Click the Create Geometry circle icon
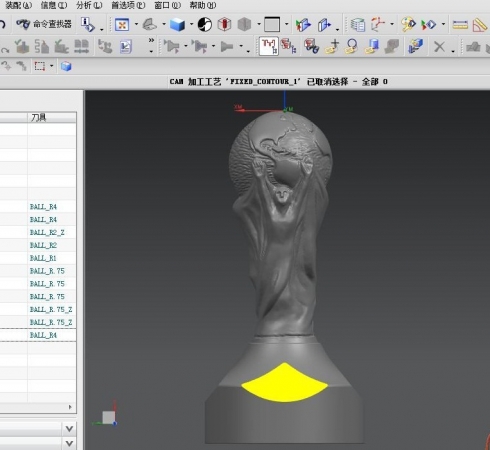 [x=352, y=46]
